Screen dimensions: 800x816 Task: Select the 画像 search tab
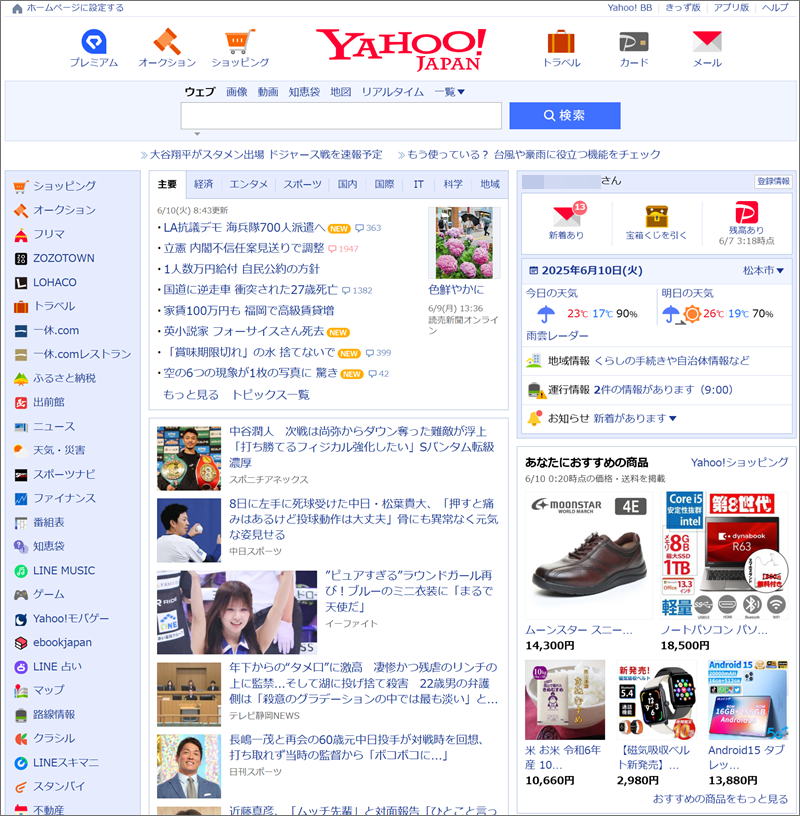point(237,92)
